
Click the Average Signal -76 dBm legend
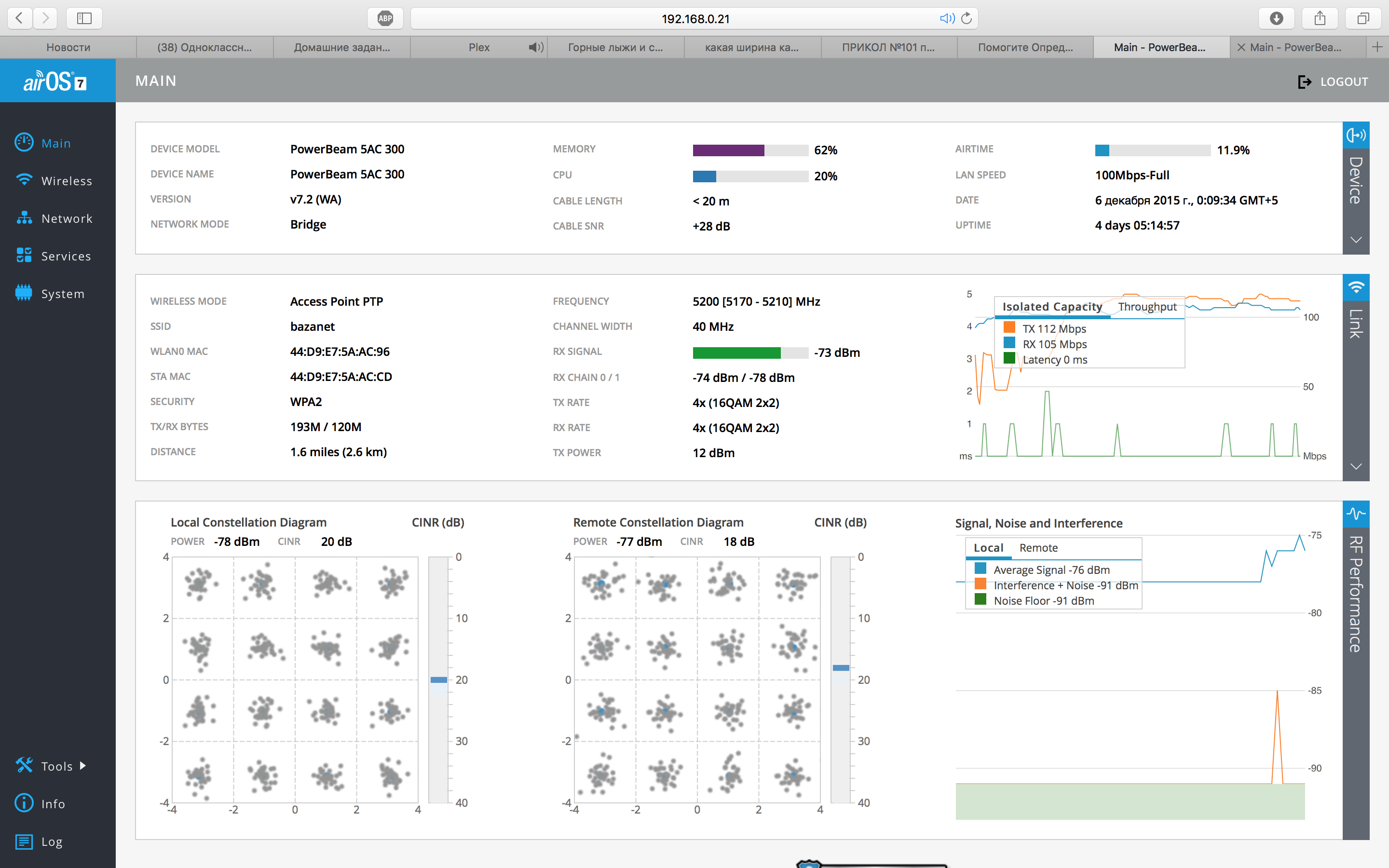pos(1051,570)
